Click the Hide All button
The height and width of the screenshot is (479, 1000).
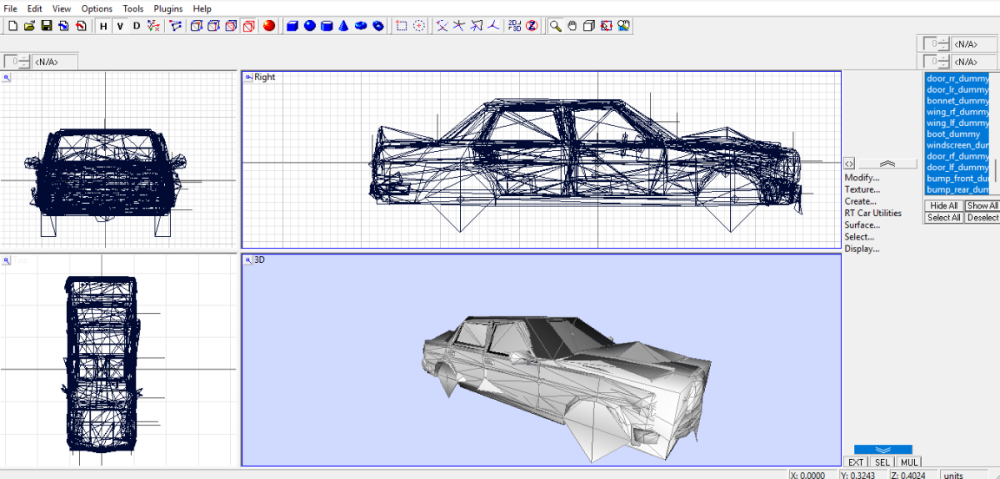tap(944, 206)
